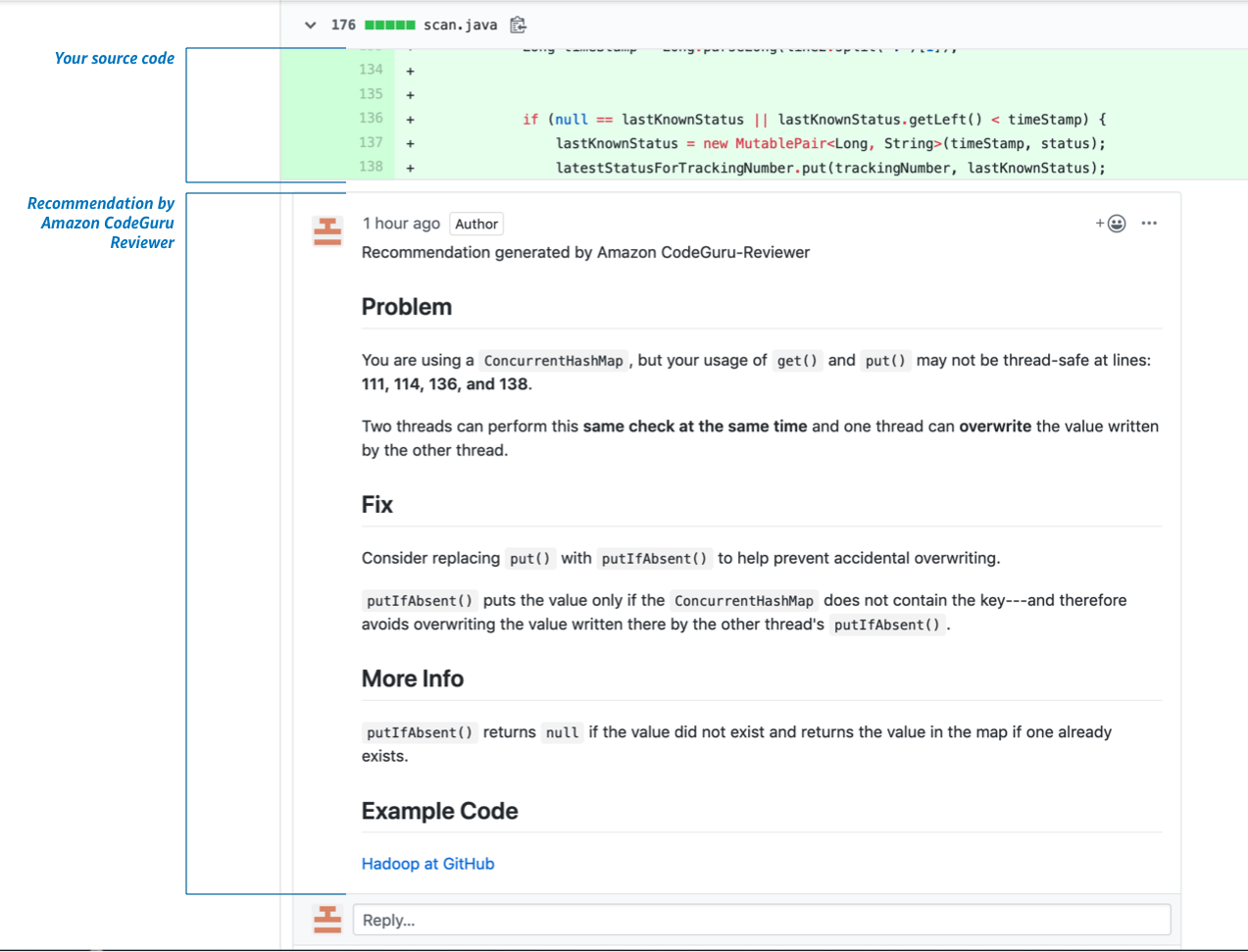This screenshot has width=1248, height=952.
Task: Click the 'Recommendation generated by Amazon CodeGuru-Reviewer' text
Action: [585, 253]
